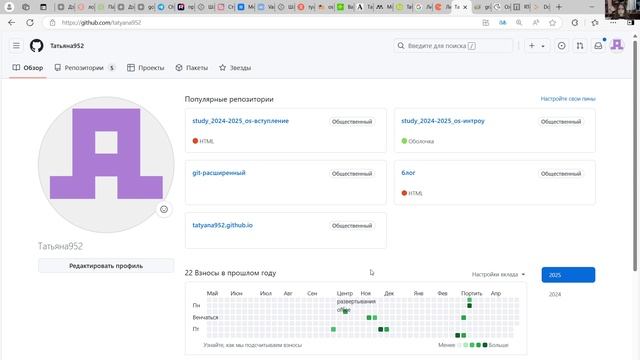Open the GitHub hamburger navigation menu
Screen dimensions: 640x360
click(x=16, y=46)
